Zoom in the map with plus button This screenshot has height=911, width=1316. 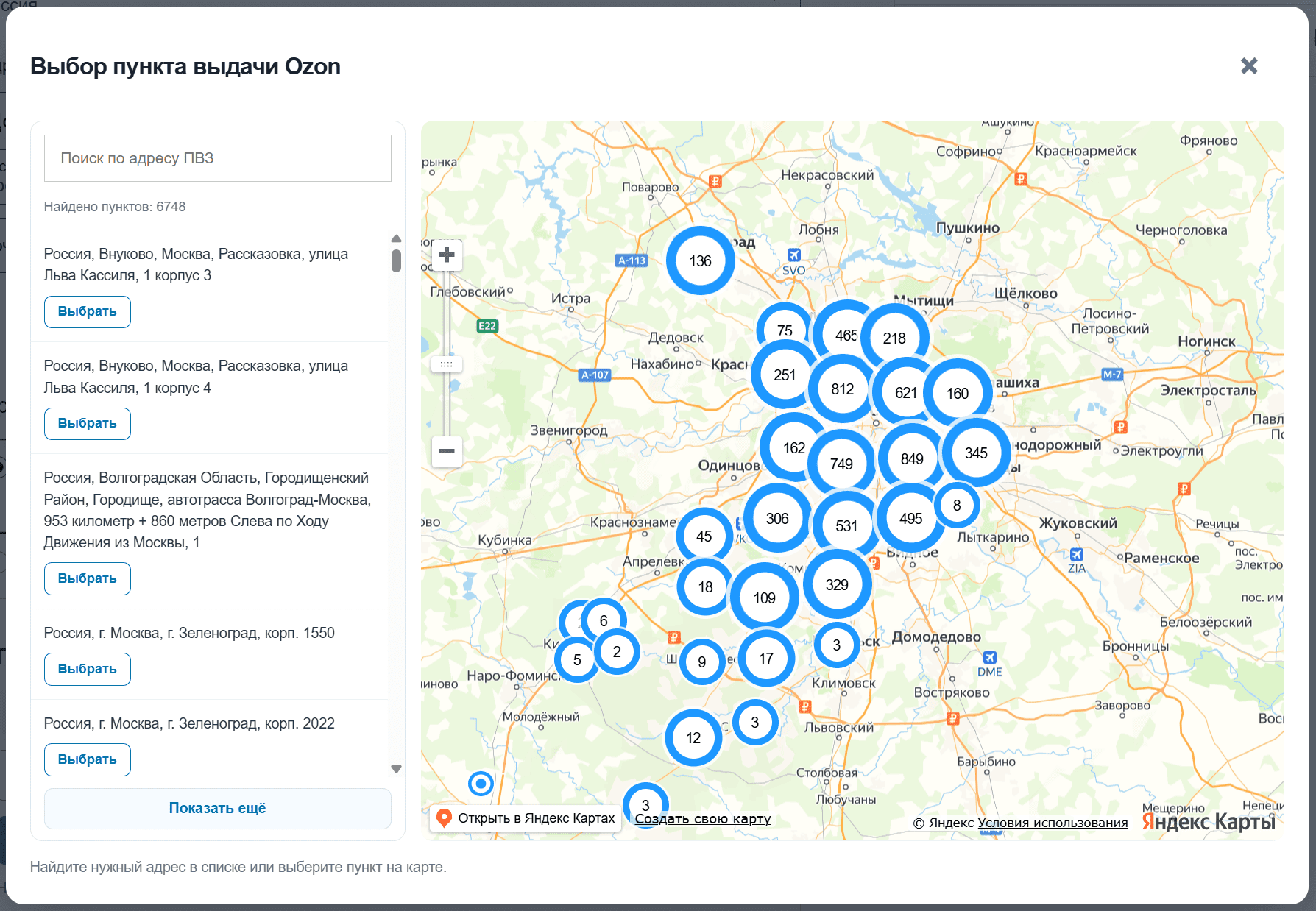pyautogui.click(x=447, y=255)
